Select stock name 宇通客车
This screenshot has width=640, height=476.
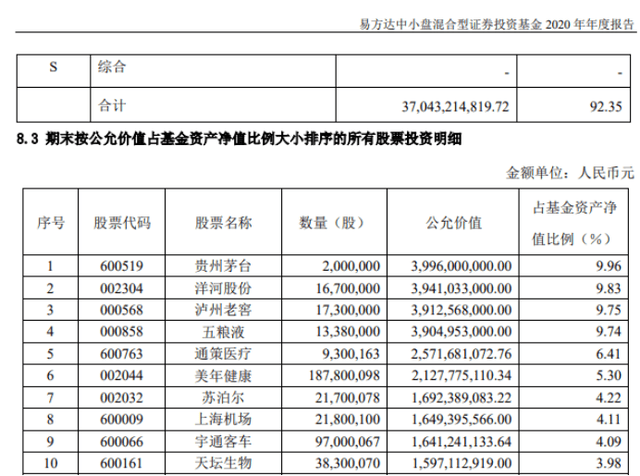(223, 442)
